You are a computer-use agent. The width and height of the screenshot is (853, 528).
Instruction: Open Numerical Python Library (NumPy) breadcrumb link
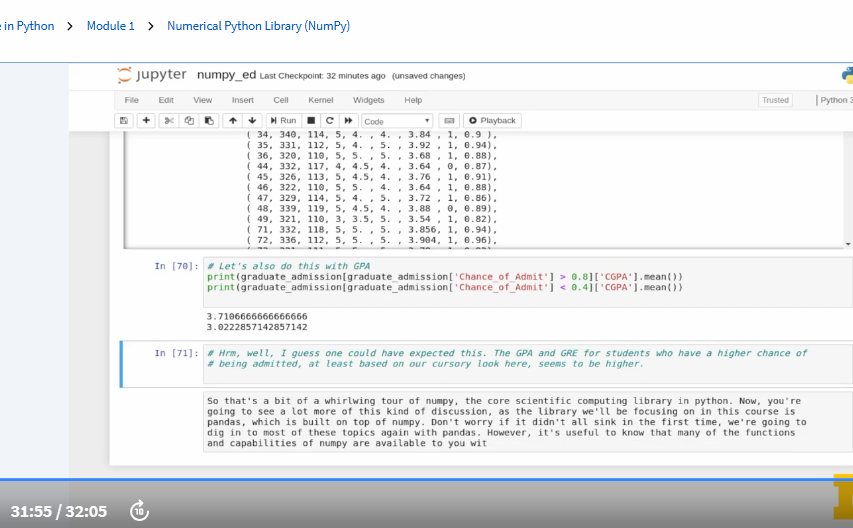pos(258,26)
